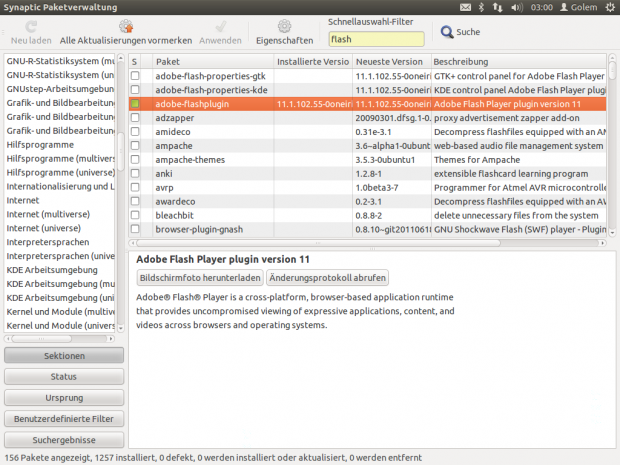Show the clock reading 03:00
This screenshot has height=465, width=620.
coord(541,7)
